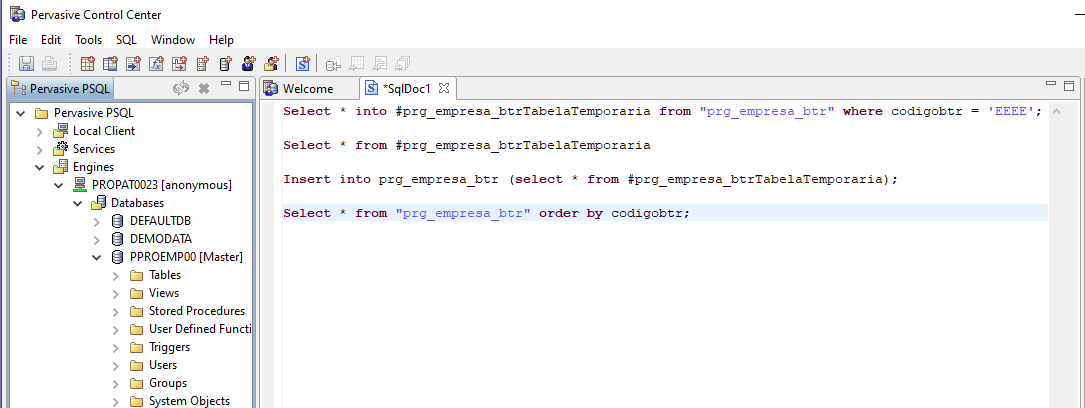Click the Execute all statements toolbar icon
This screenshot has height=408, width=1085.
[x=403, y=64]
